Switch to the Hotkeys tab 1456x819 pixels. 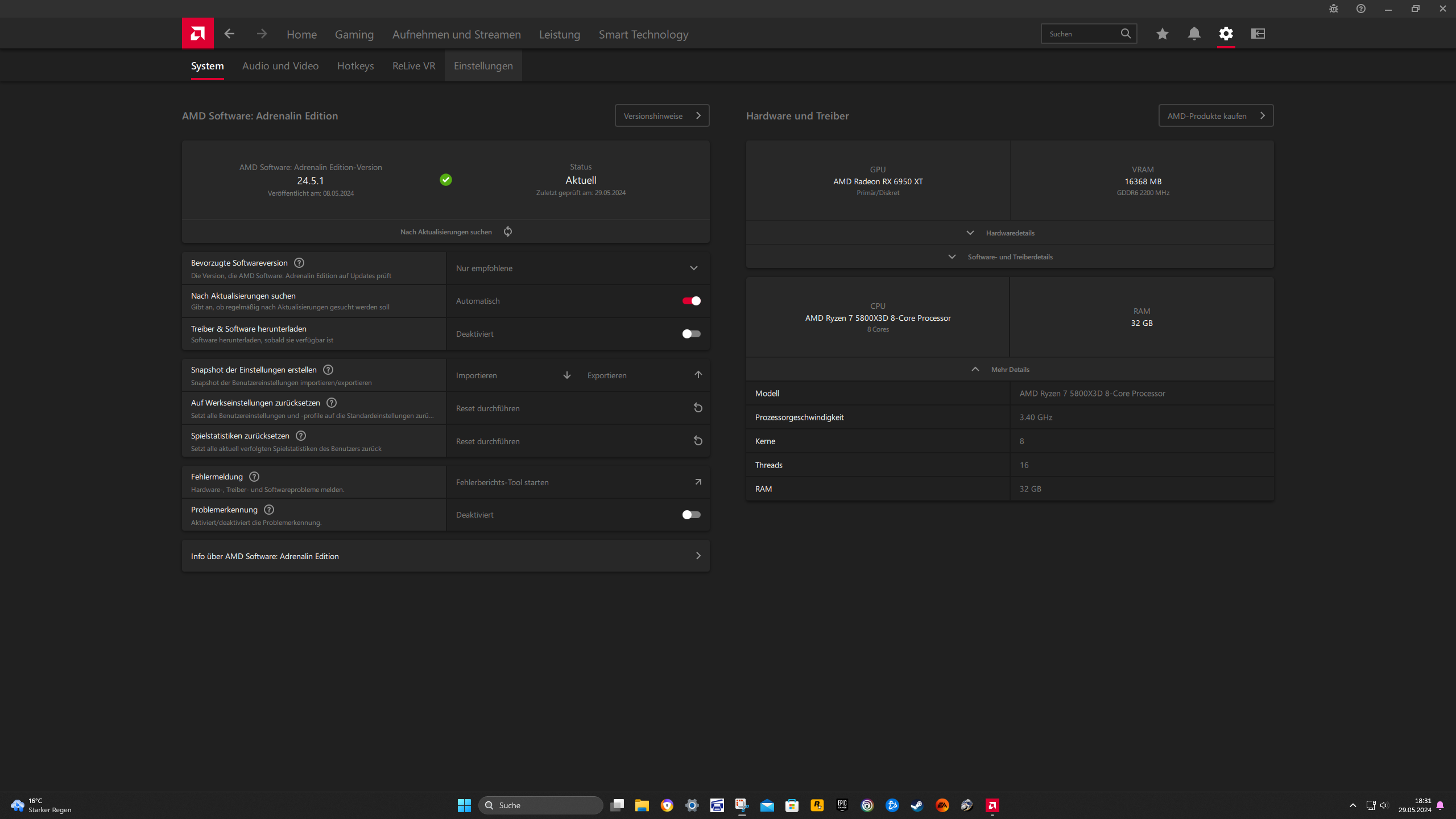[x=355, y=66]
